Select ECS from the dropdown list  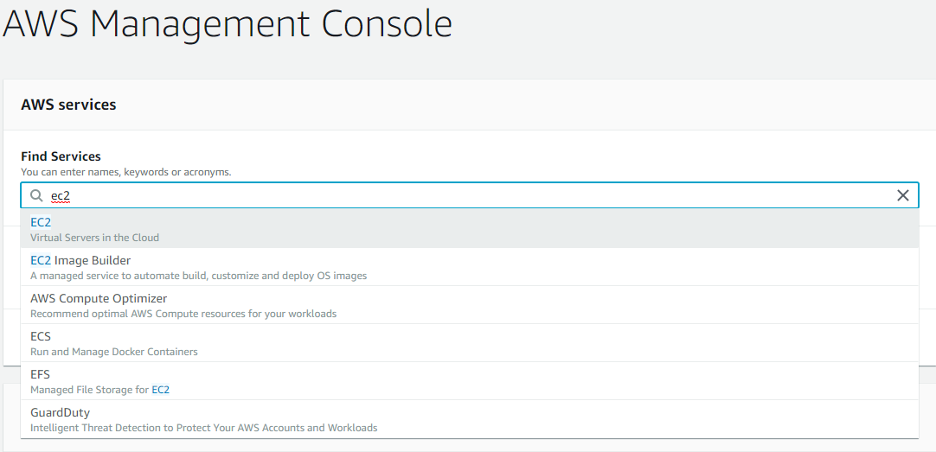(x=470, y=343)
